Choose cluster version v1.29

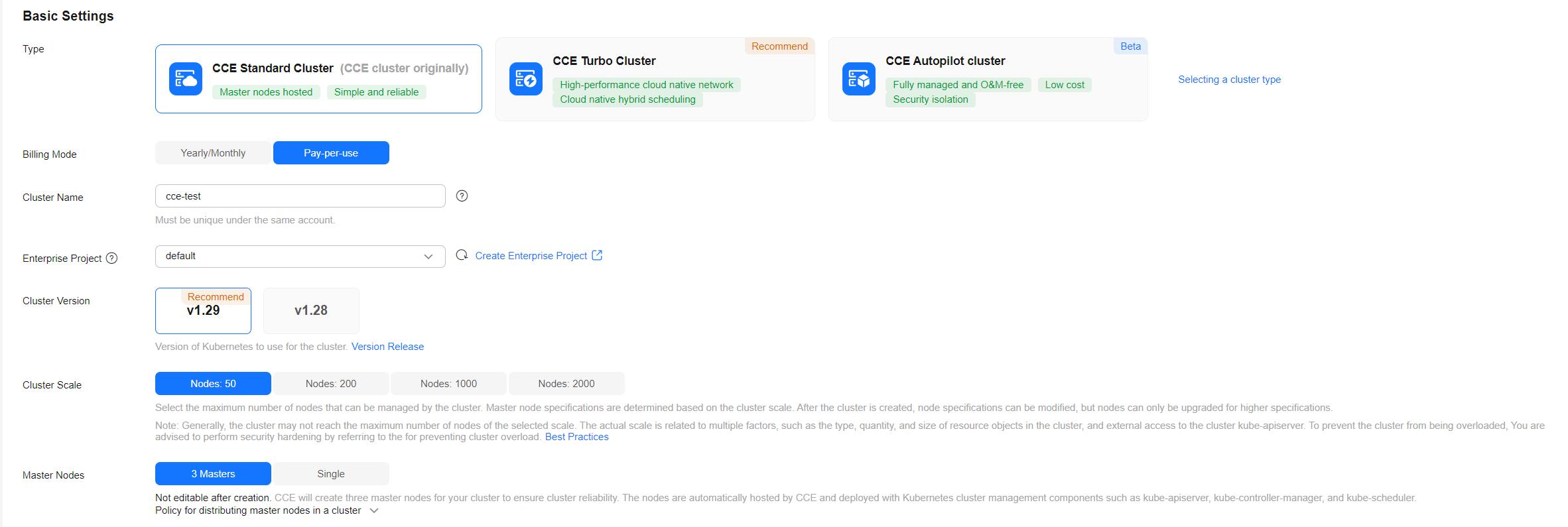point(203,311)
